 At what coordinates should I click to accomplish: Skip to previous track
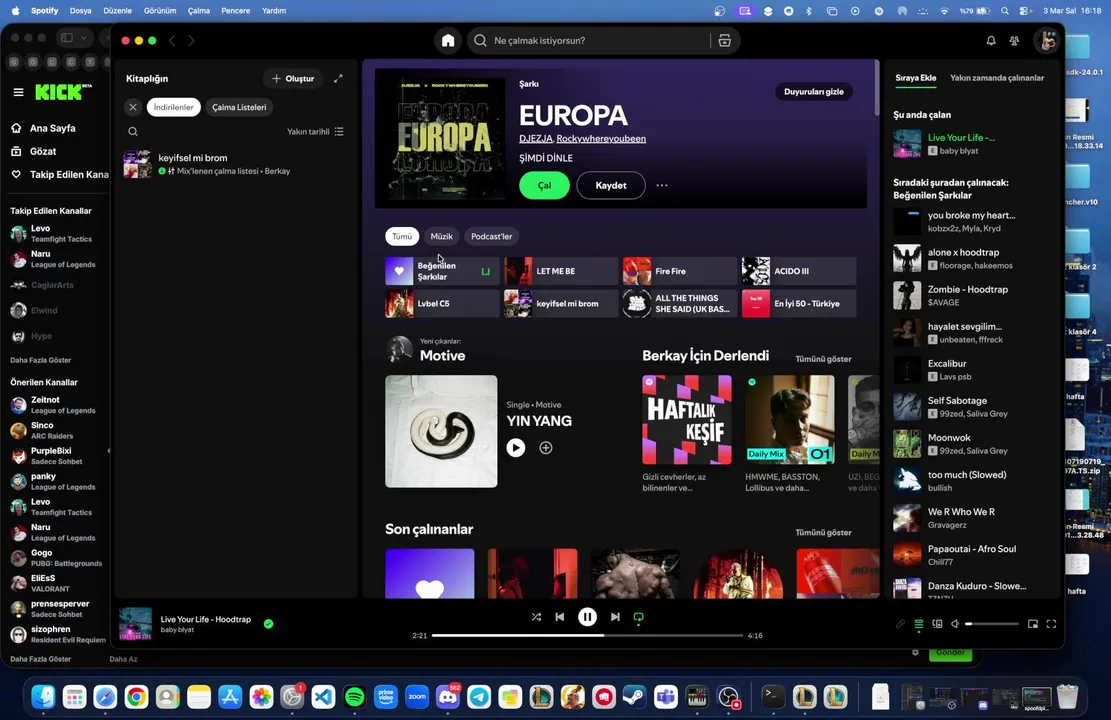pyautogui.click(x=560, y=617)
